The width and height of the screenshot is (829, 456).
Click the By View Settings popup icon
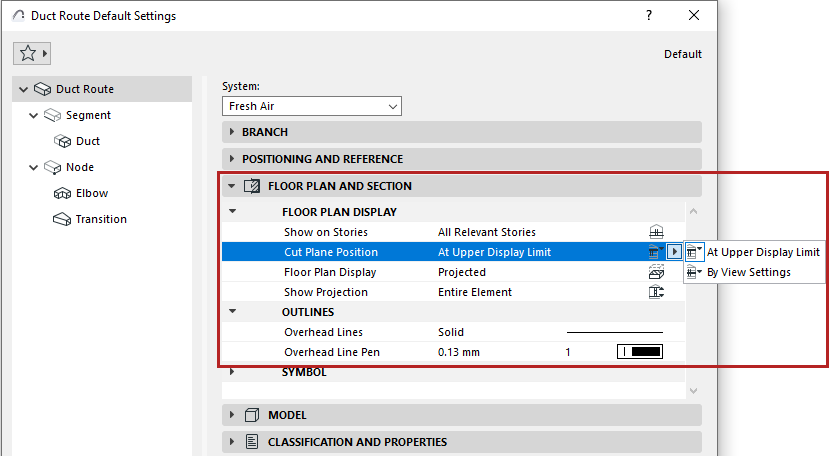(694, 272)
